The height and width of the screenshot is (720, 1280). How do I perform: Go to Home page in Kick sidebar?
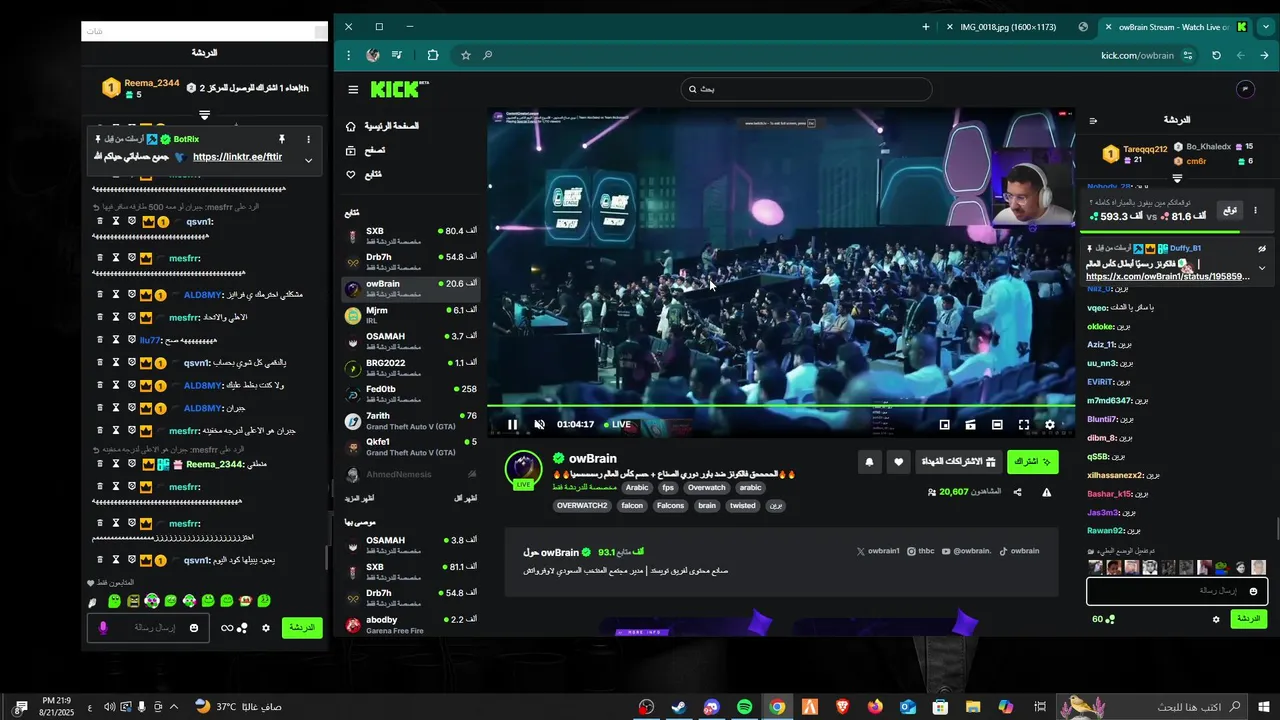tap(382, 126)
